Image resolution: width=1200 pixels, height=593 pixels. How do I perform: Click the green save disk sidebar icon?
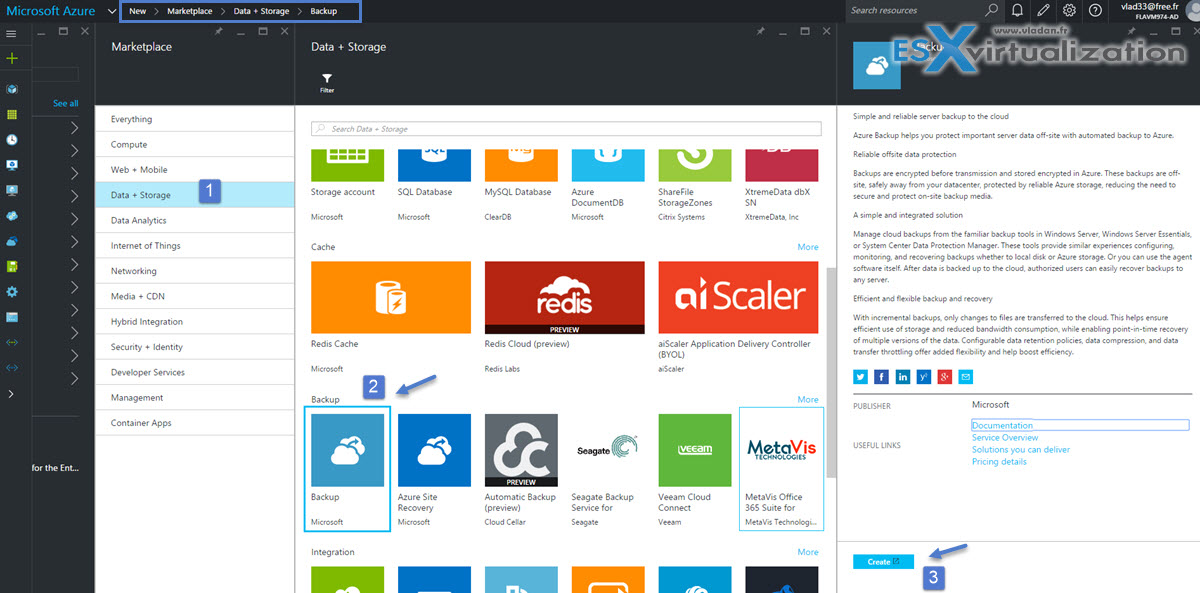click(x=11, y=266)
